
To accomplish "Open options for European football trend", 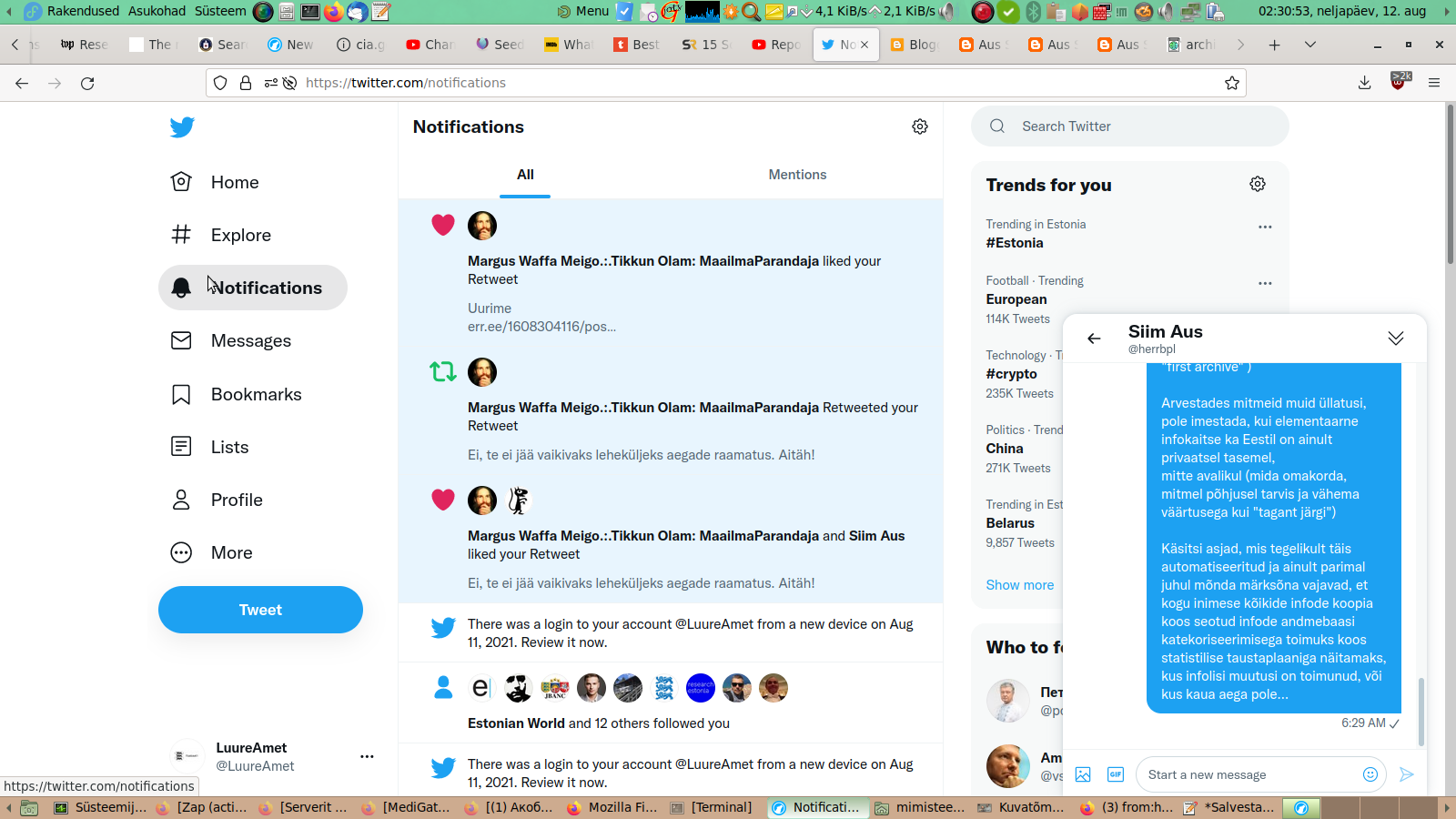I will tap(1265, 283).
